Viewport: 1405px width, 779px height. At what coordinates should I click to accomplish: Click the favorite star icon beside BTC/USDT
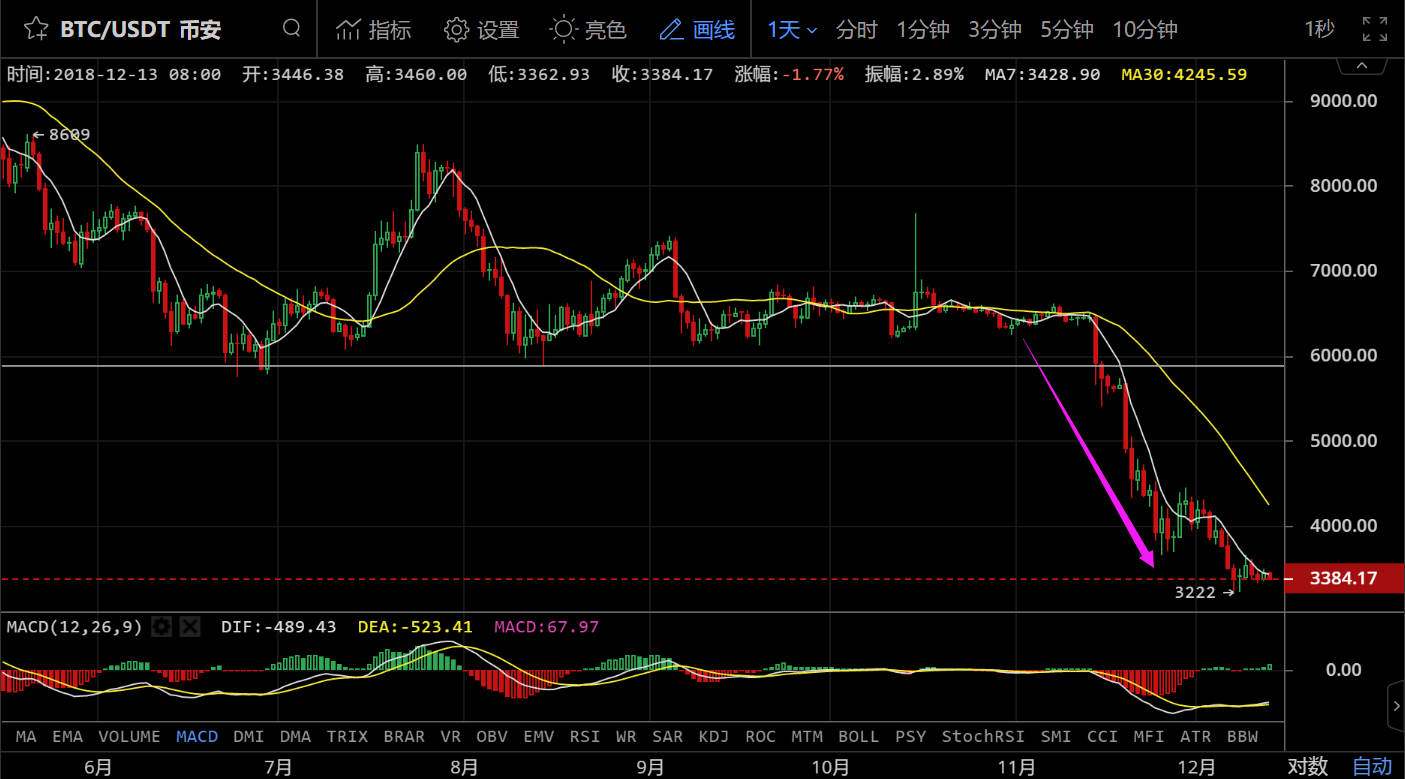pyautogui.click(x=35, y=29)
